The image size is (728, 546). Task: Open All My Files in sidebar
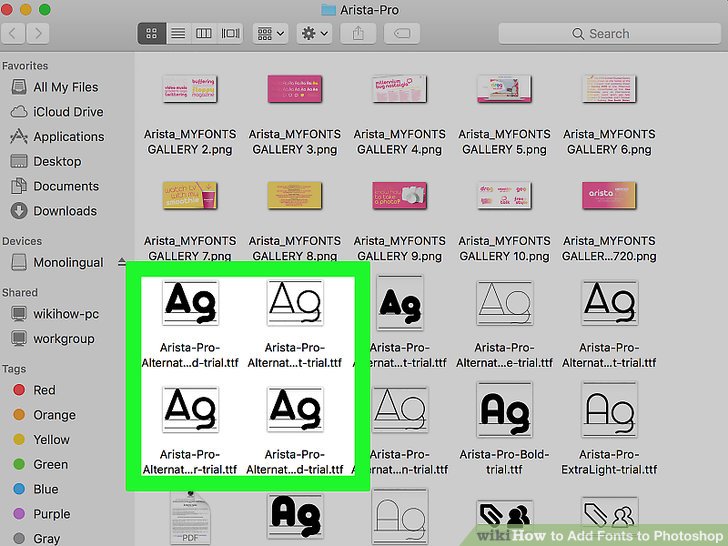pos(55,87)
